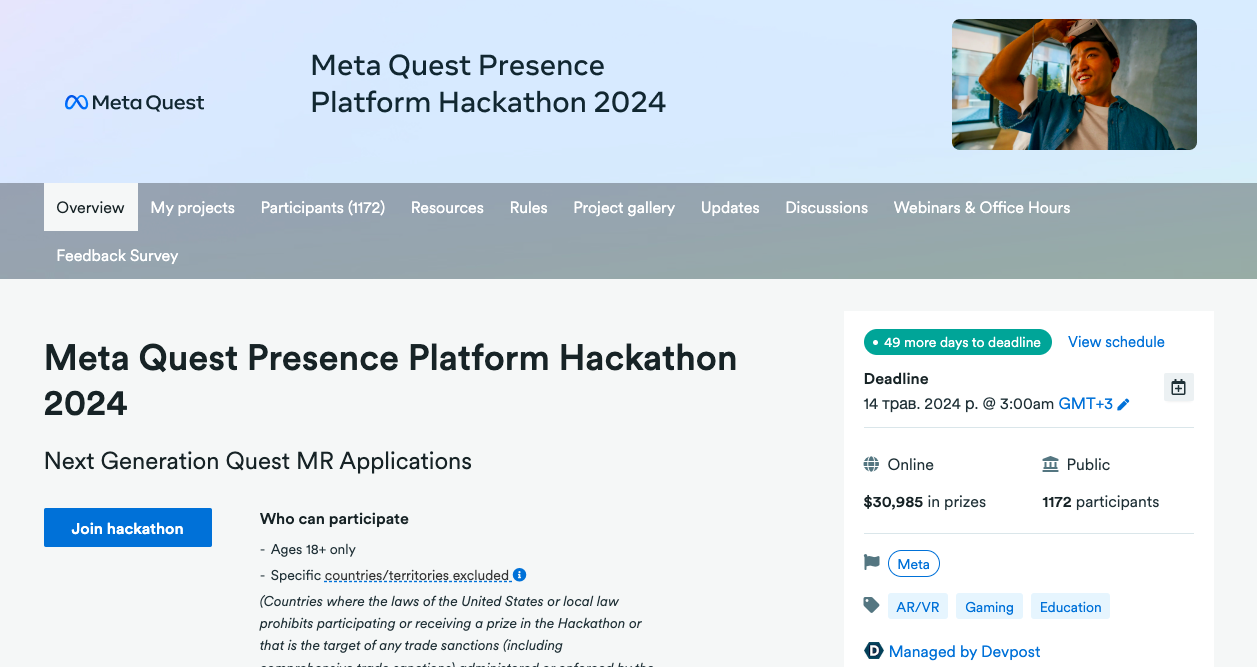
Task: Click the Meta organizer tag
Action: click(914, 564)
